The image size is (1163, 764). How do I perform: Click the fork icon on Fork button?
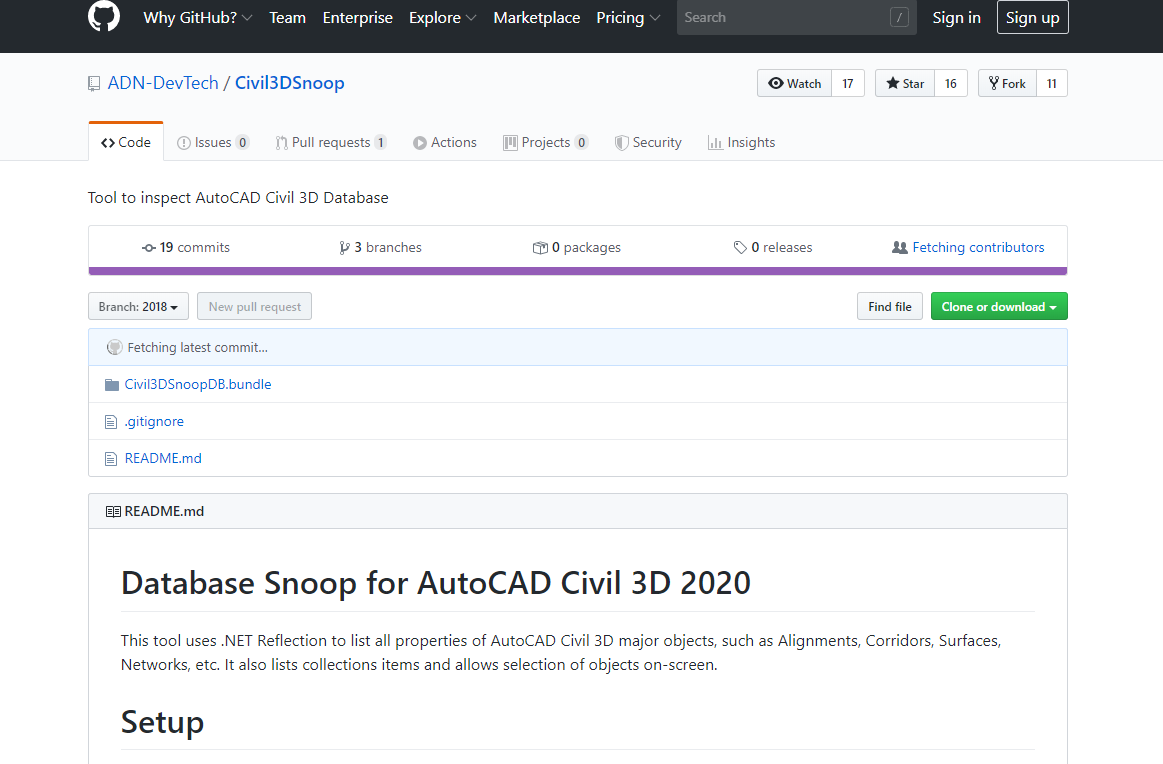(x=996, y=82)
